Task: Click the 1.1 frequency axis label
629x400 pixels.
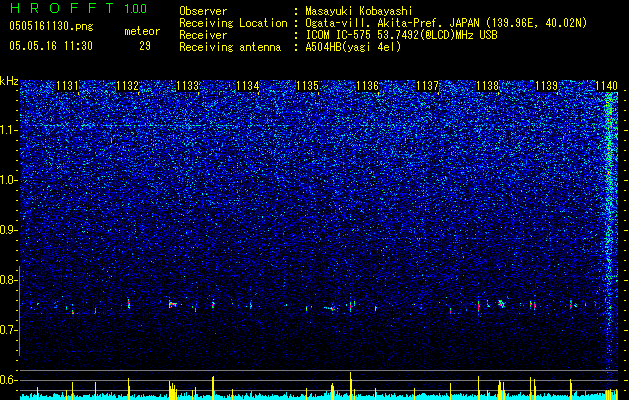Action: pos(7,130)
